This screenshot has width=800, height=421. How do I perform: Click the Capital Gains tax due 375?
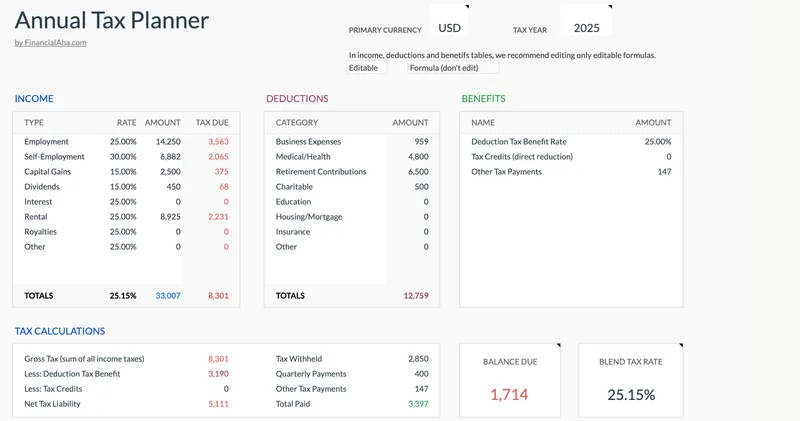coord(221,172)
